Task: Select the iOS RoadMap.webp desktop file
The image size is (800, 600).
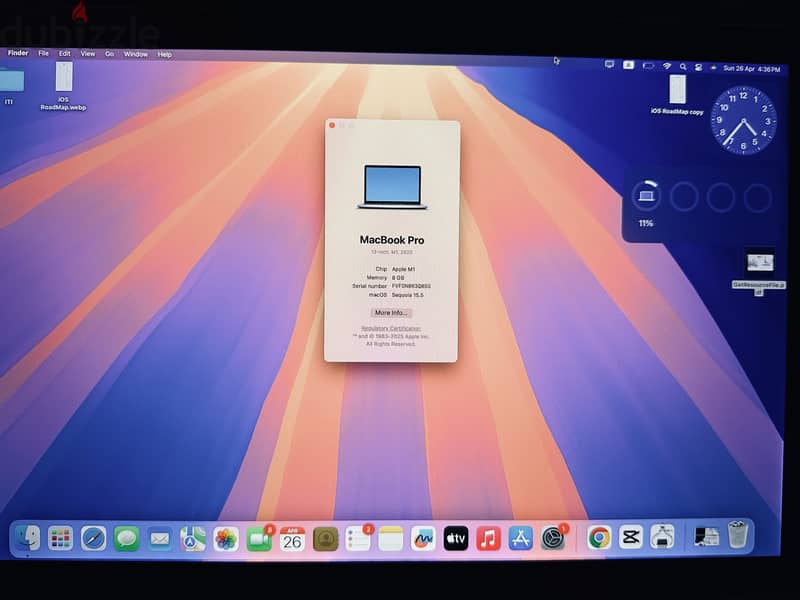Action: point(64,86)
